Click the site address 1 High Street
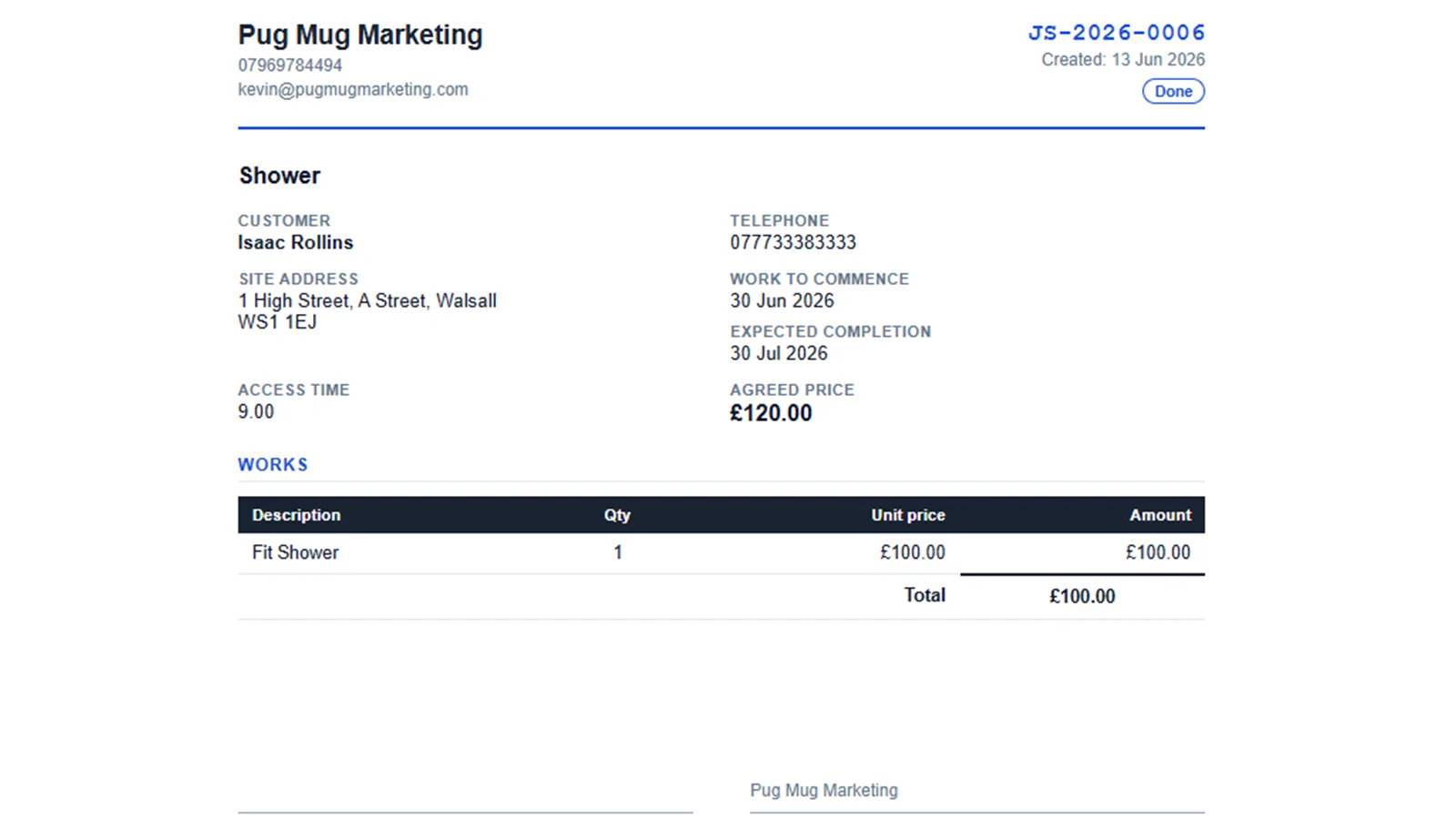Screen dimensions: 1456x819 pos(294,300)
